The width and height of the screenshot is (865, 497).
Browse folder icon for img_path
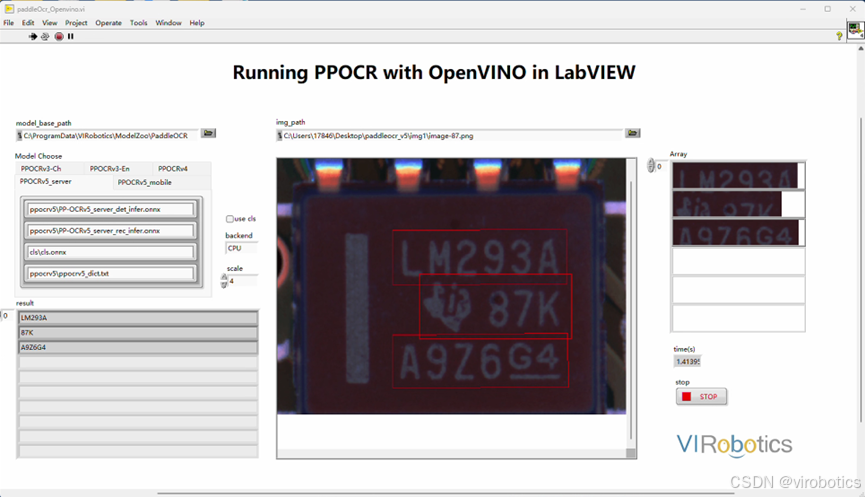(632, 133)
